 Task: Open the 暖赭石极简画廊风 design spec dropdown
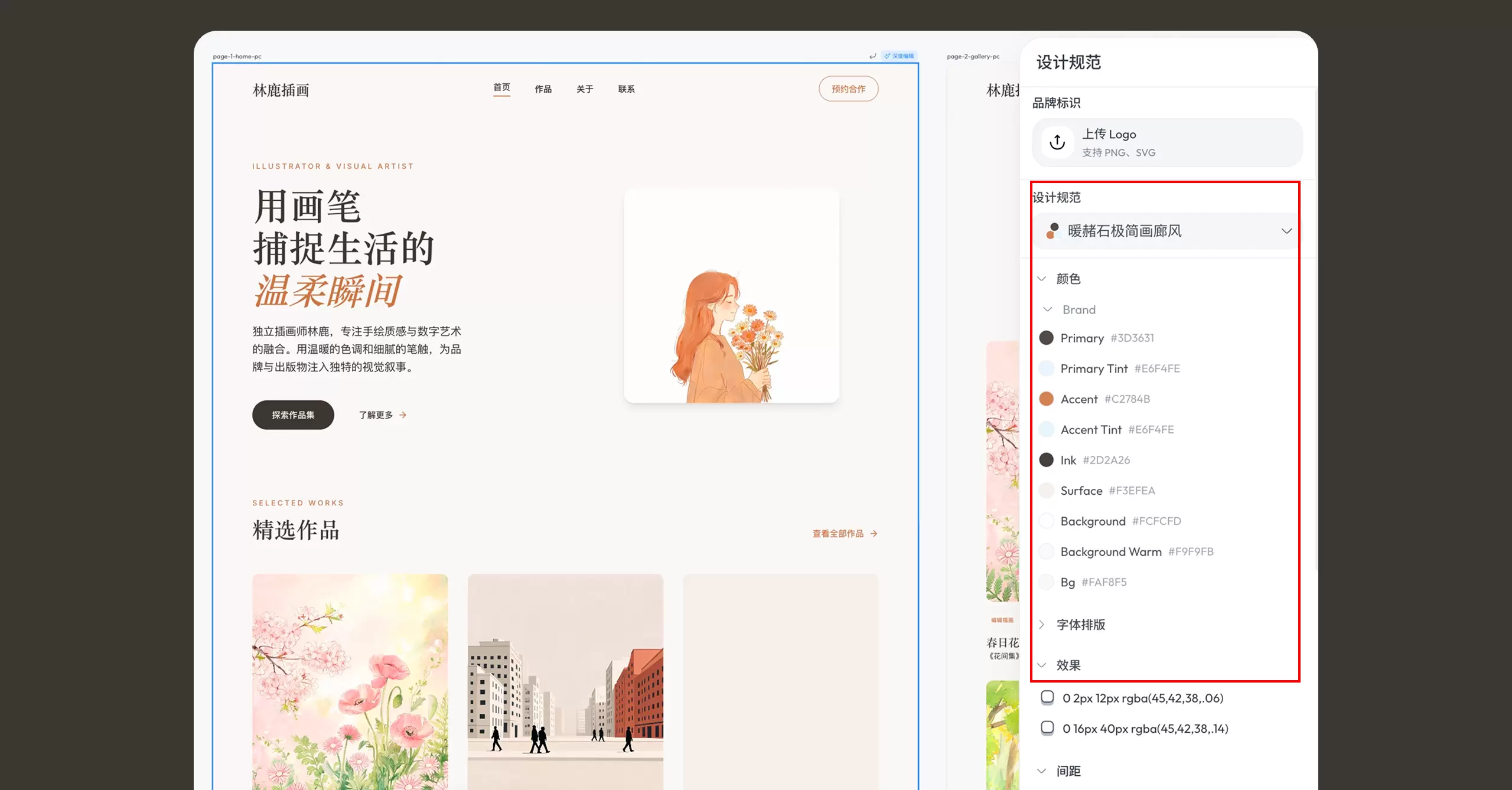pos(1166,231)
